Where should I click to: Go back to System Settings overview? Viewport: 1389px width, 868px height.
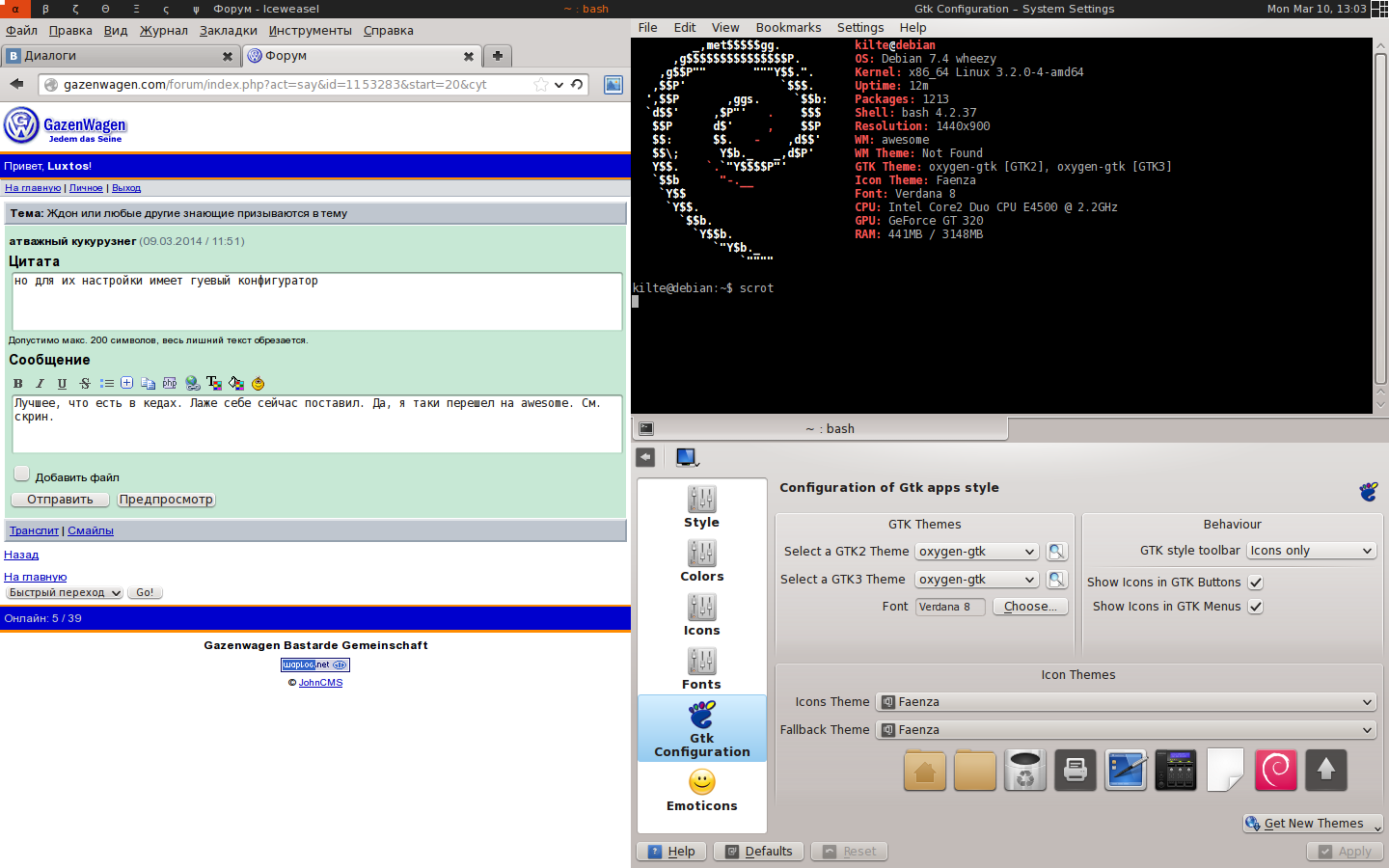[x=645, y=457]
